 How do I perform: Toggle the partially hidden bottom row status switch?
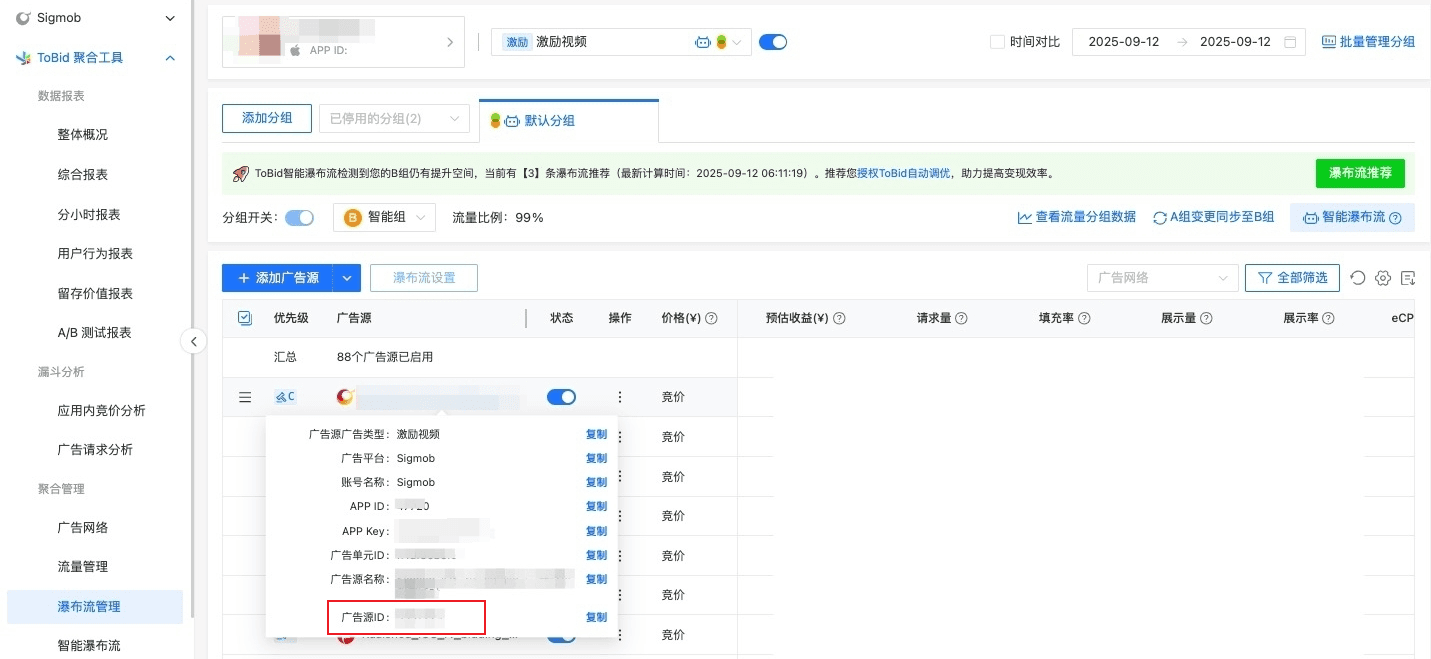(x=561, y=636)
